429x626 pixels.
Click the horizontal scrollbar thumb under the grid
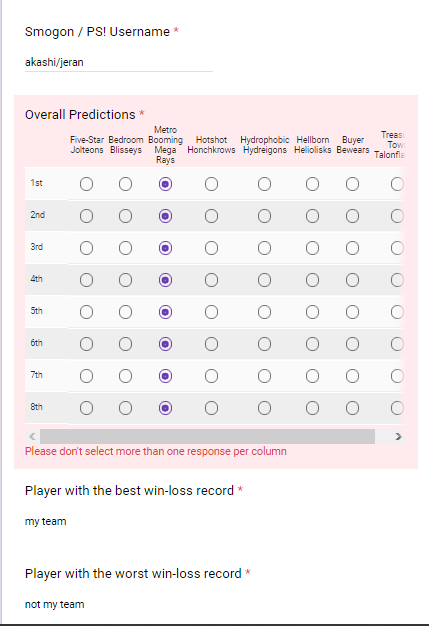(x=207, y=436)
